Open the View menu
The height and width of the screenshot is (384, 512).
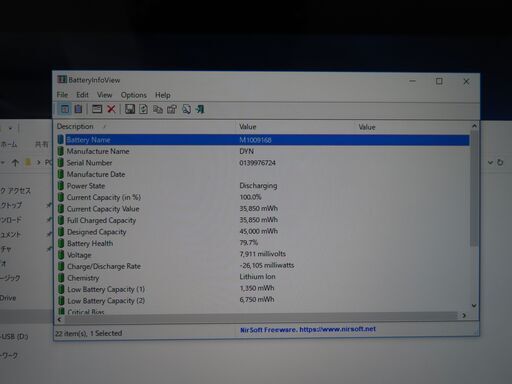point(104,95)
